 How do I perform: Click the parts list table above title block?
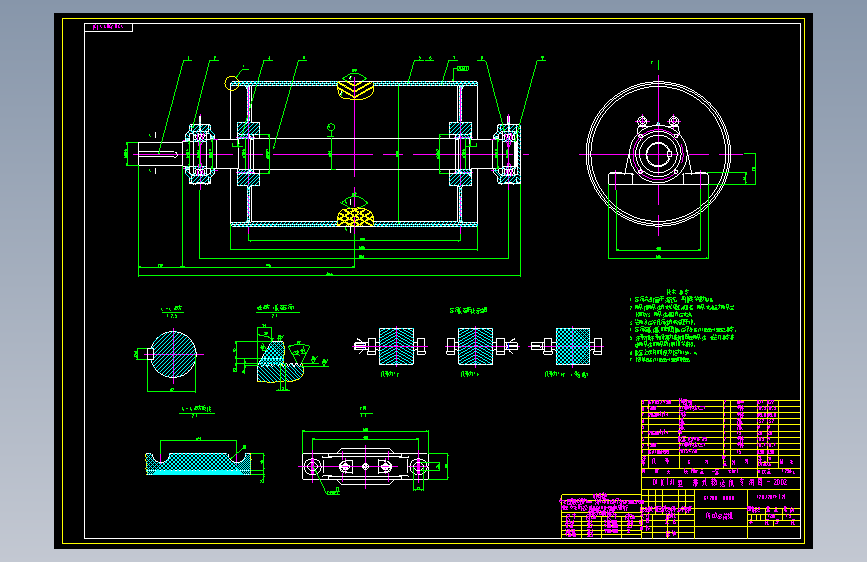[x=720, y=433]
